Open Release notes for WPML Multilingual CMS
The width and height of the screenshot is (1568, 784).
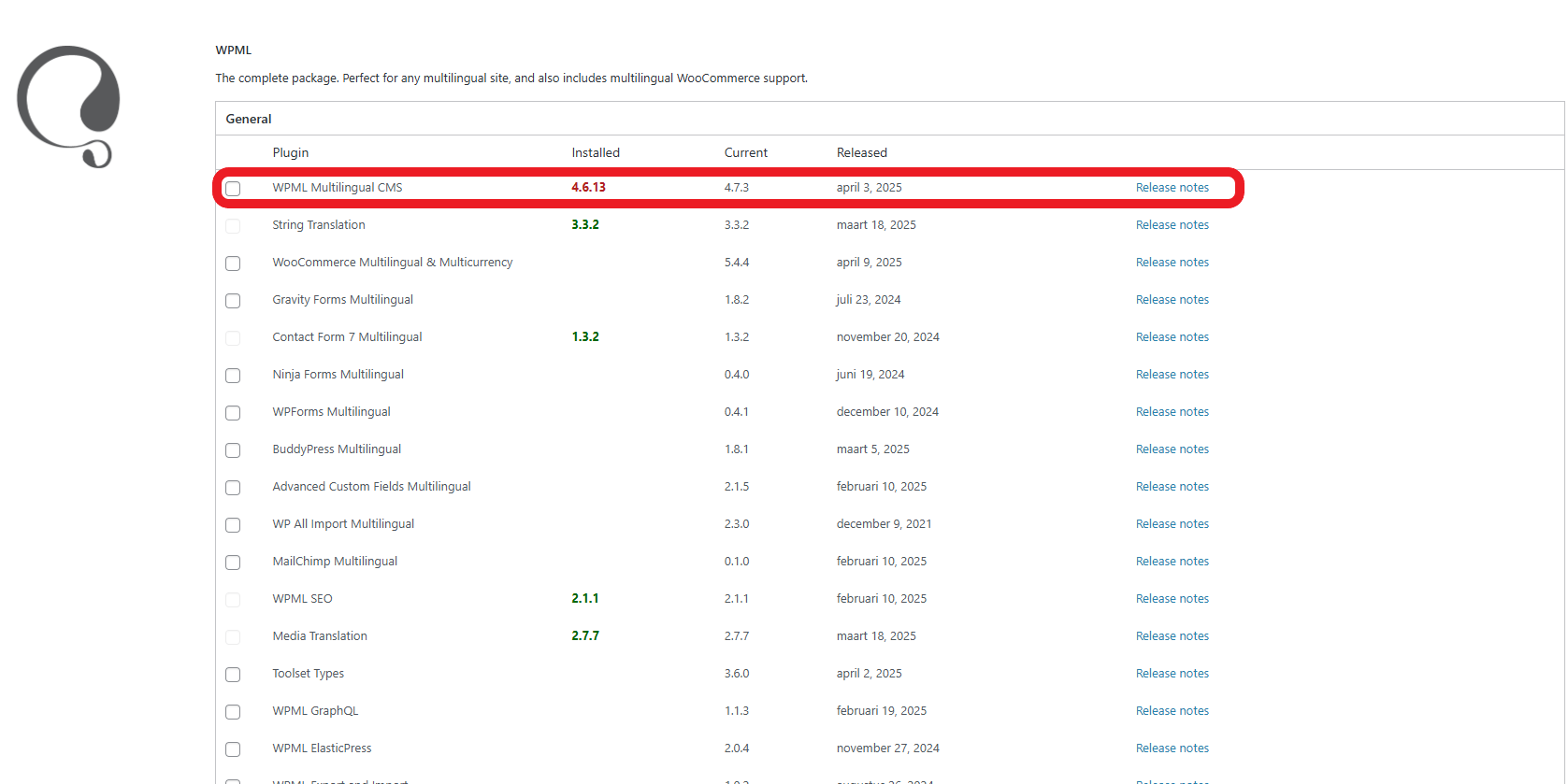[x=1172, y=188]
